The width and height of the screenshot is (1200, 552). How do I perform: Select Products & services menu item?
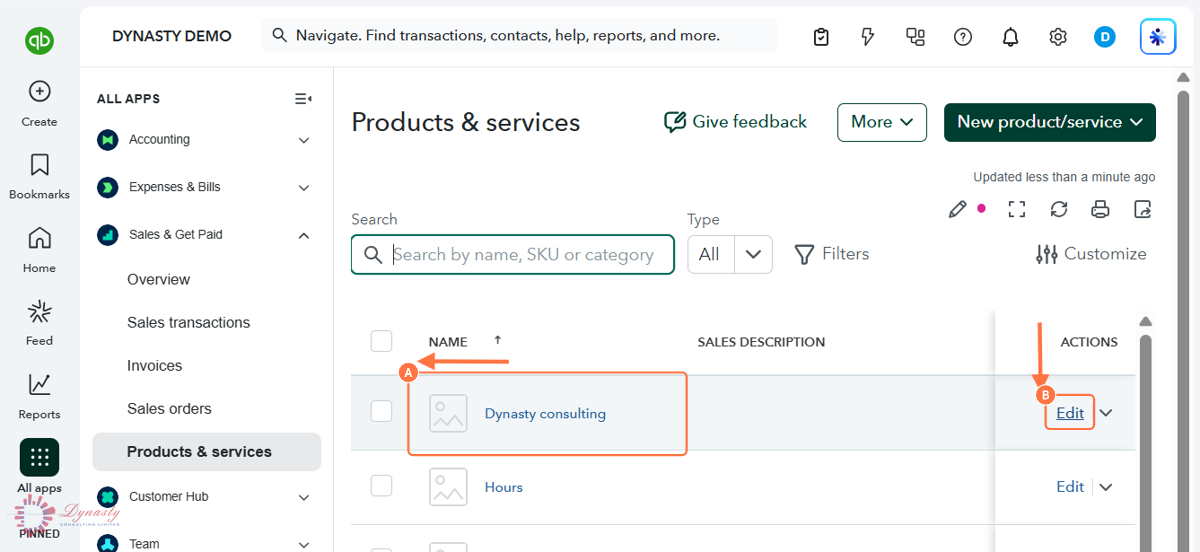(207, 452)
